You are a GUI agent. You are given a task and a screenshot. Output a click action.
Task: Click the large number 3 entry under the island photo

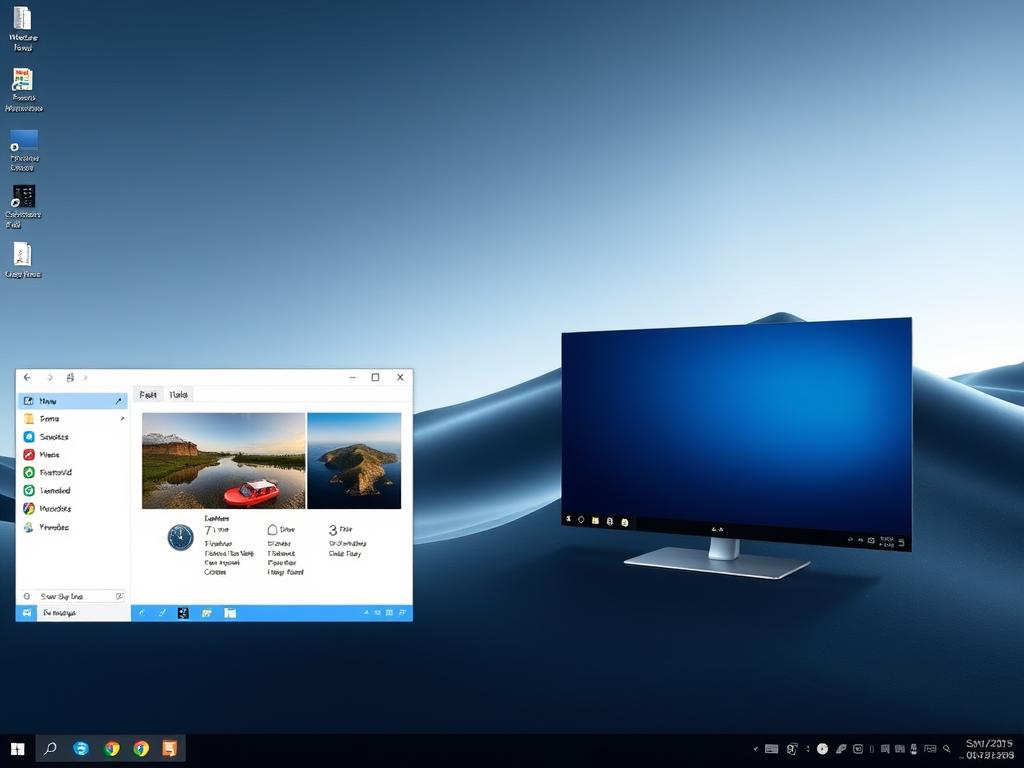coord(340,530)
